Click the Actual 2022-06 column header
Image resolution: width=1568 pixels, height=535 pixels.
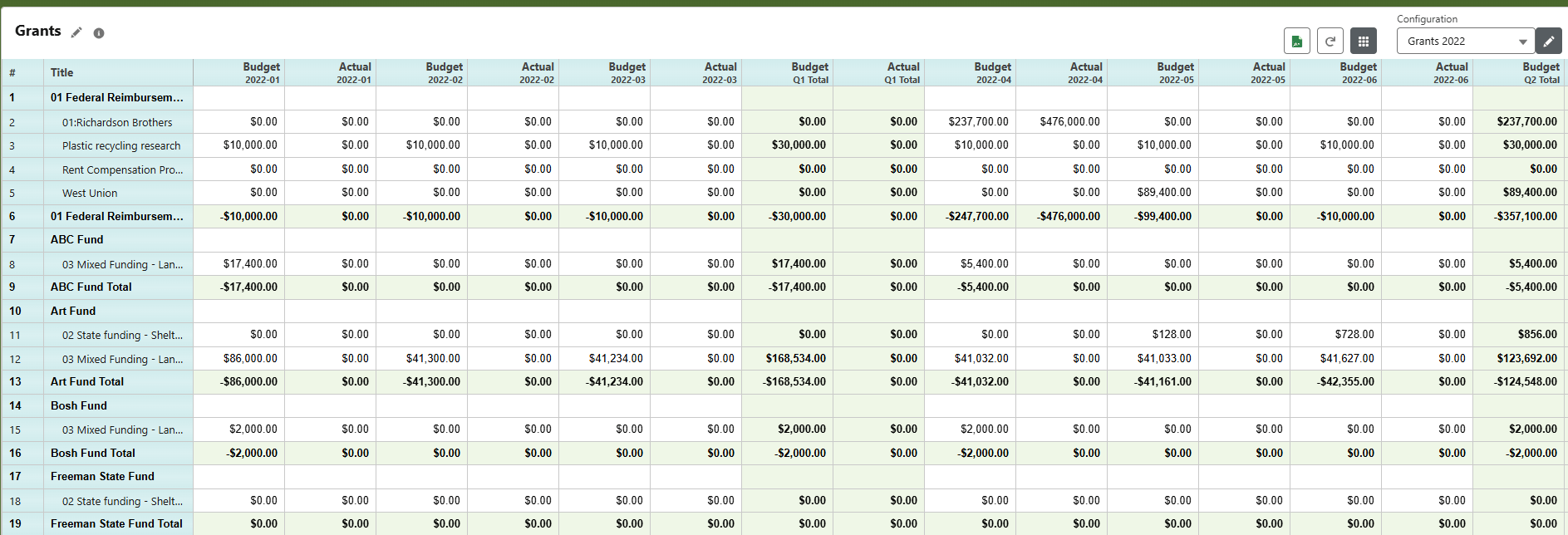point(1428,72)
